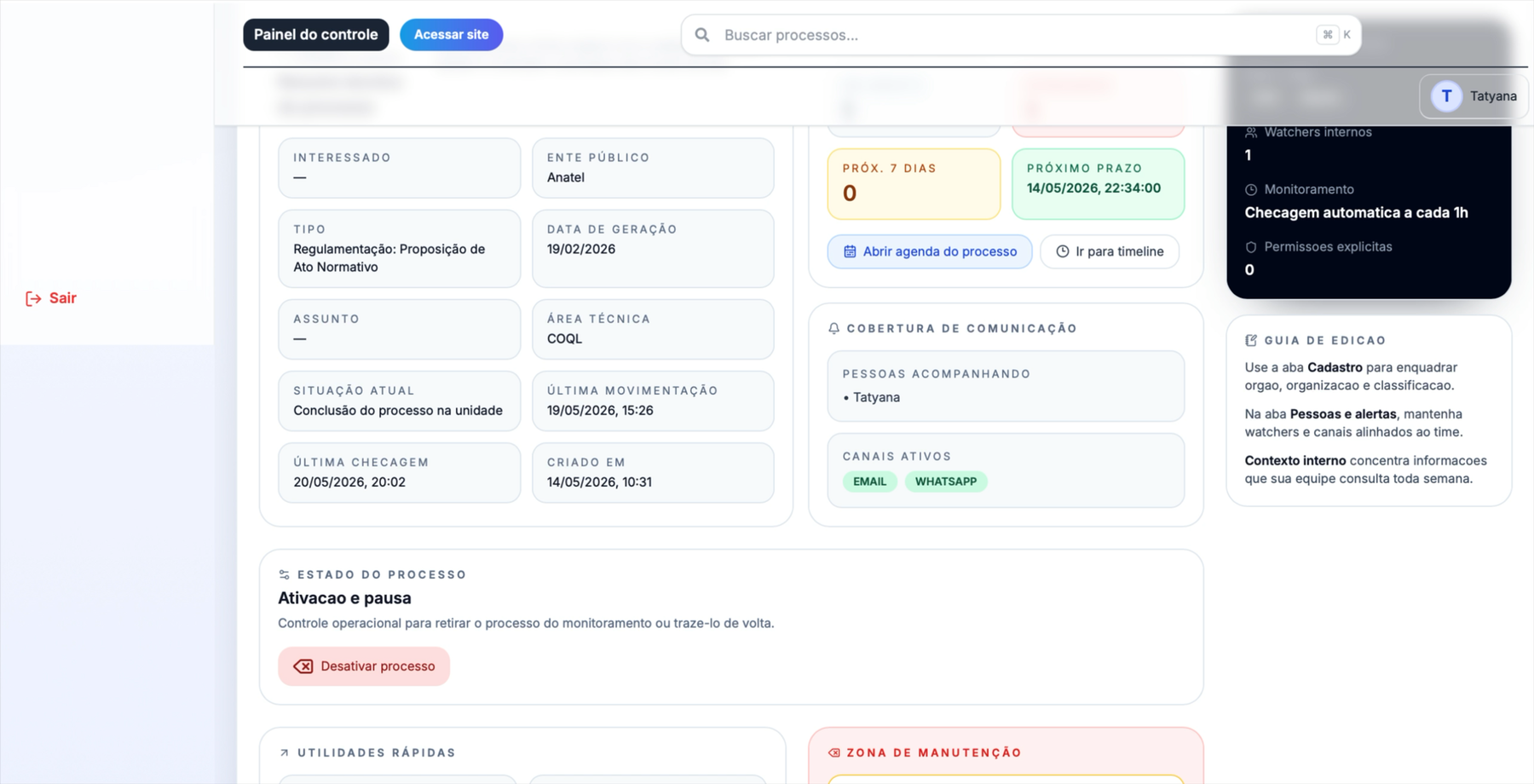The image size is (1534, 784).
Task: Click the Cadastro word in the guide
Action: [x=1335, y=367]
